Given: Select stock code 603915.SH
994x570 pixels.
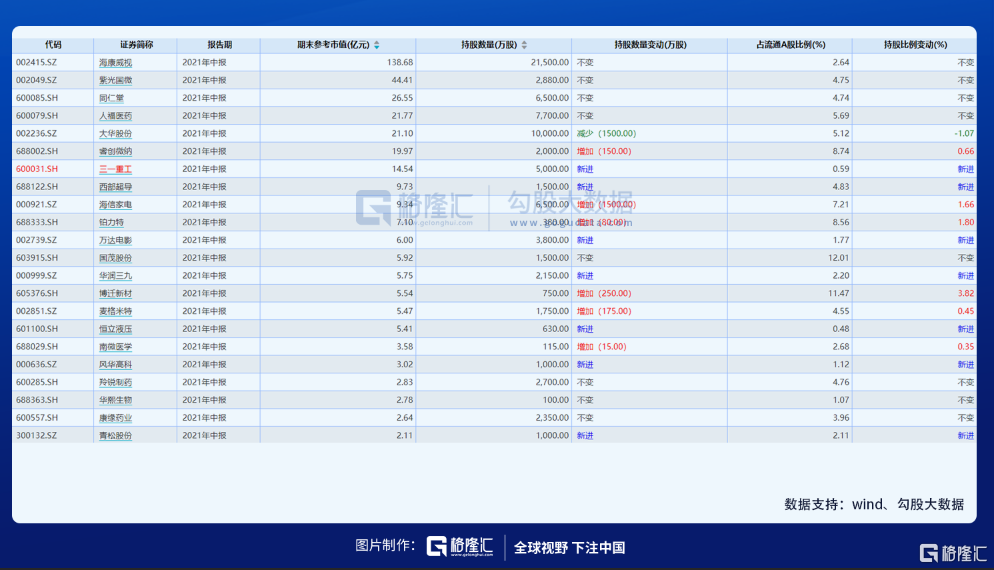Looking at the screenshot, I should (x=37, y=258).
